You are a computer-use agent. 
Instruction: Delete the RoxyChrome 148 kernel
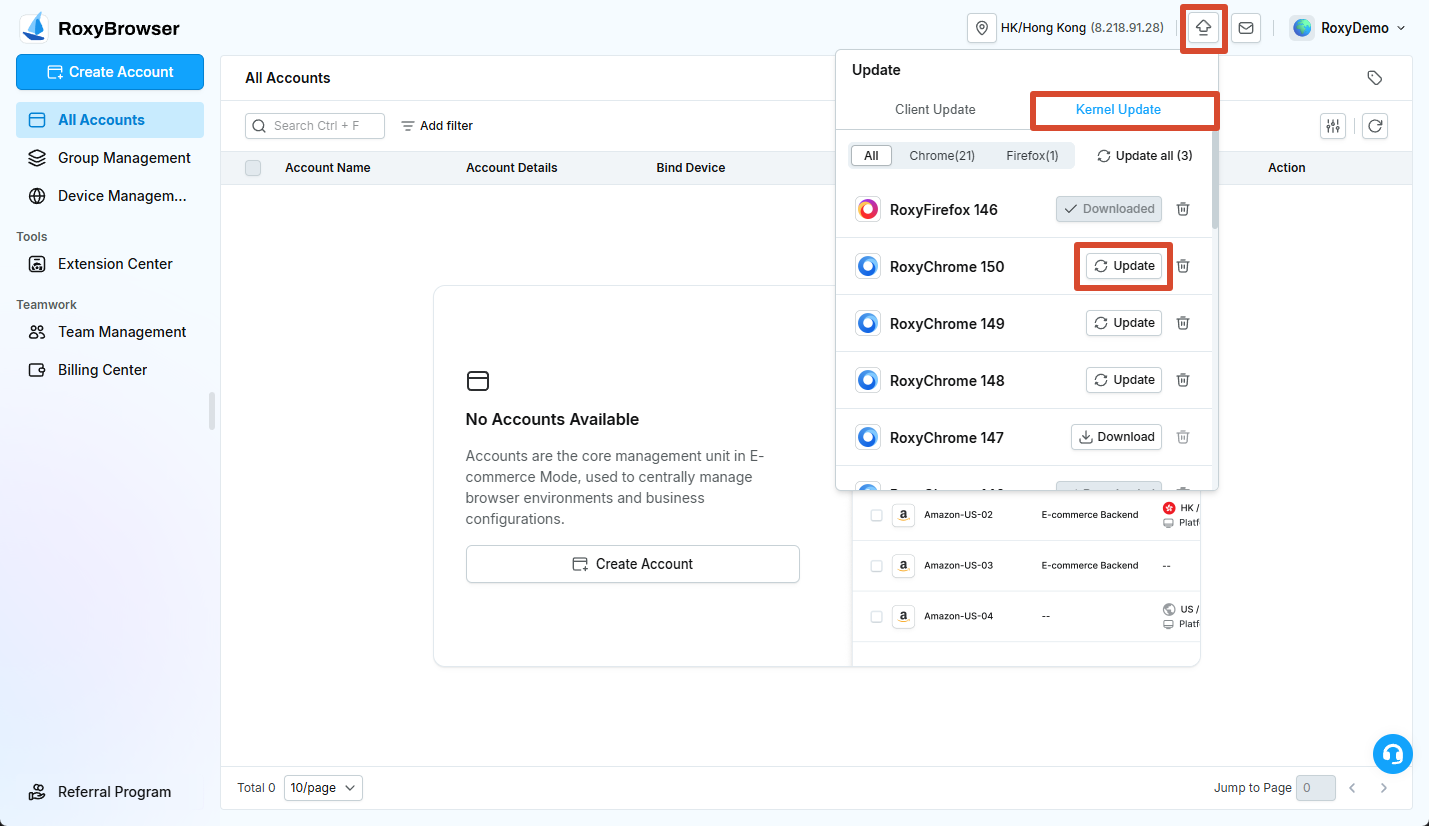(x=1183, y=380)
